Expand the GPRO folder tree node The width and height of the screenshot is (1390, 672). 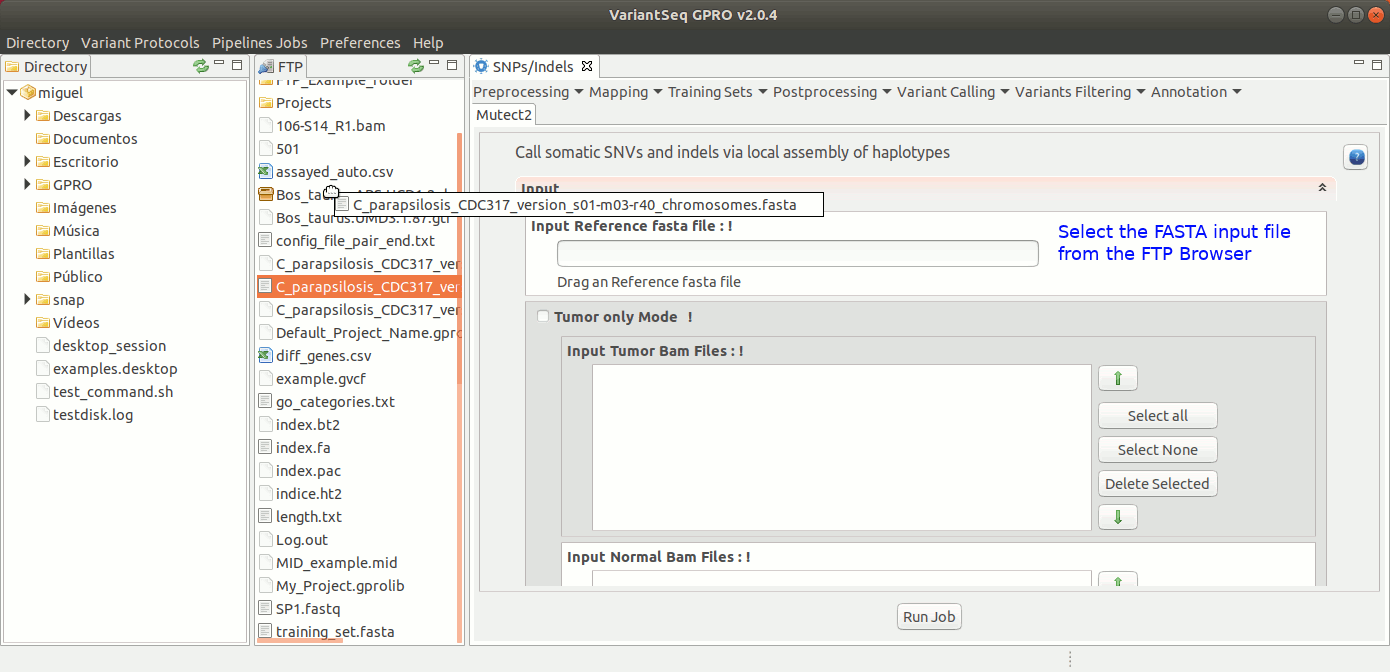pyautogui.click(x=28, y=185)
